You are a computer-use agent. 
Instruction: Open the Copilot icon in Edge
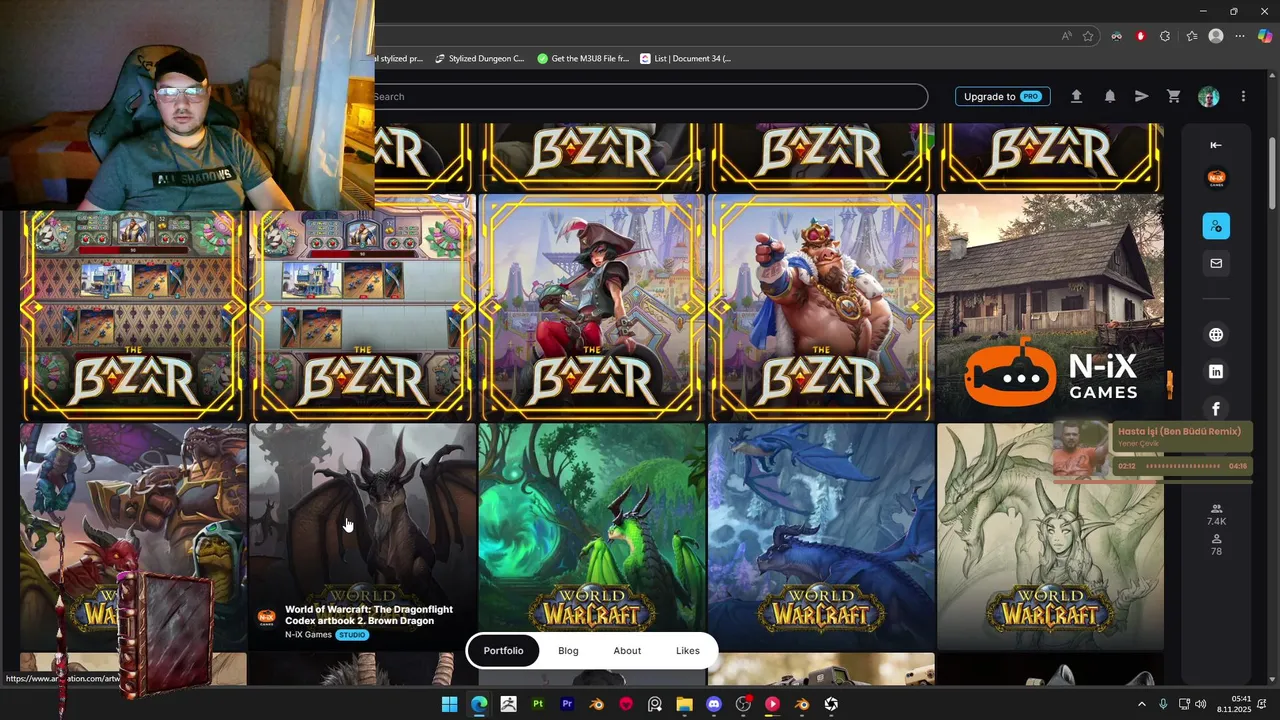[x=1265, y=36]
